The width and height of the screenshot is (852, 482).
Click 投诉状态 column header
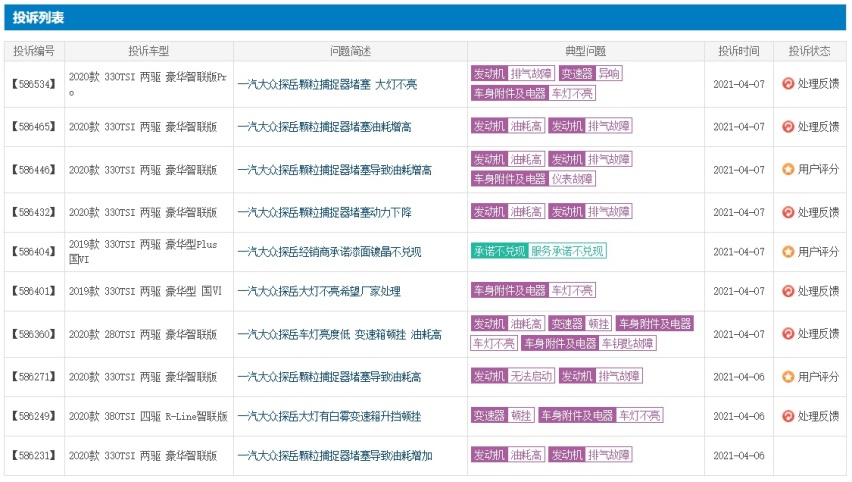coord(810,51)
